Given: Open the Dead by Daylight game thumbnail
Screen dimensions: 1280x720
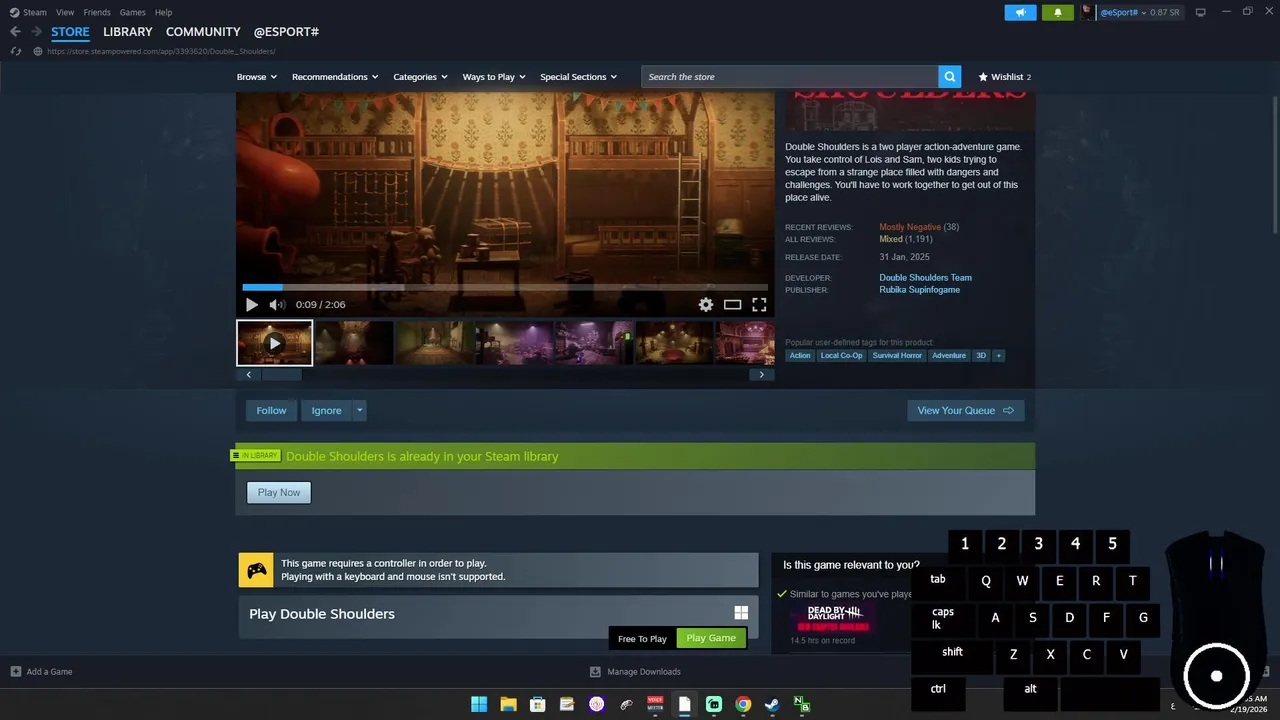Looking at the screenshot, I should click(834, 616).
